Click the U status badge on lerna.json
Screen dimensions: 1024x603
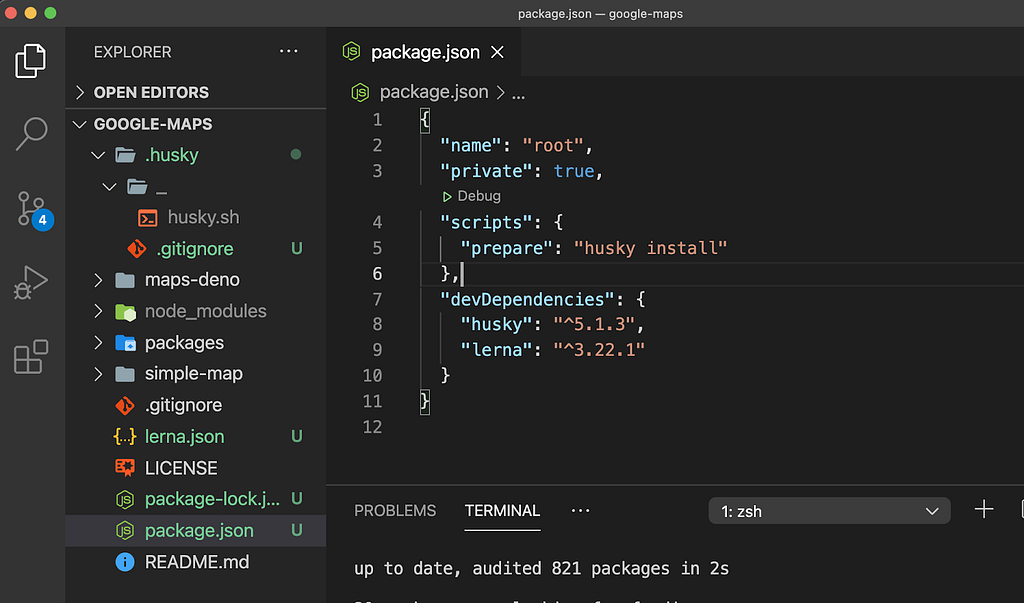pos(296,436)
